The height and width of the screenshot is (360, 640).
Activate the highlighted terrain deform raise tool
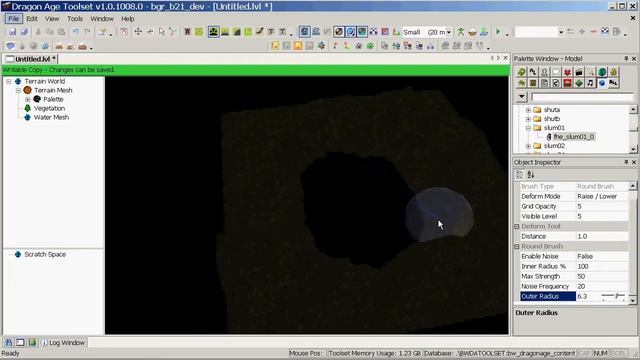[213, 32]
